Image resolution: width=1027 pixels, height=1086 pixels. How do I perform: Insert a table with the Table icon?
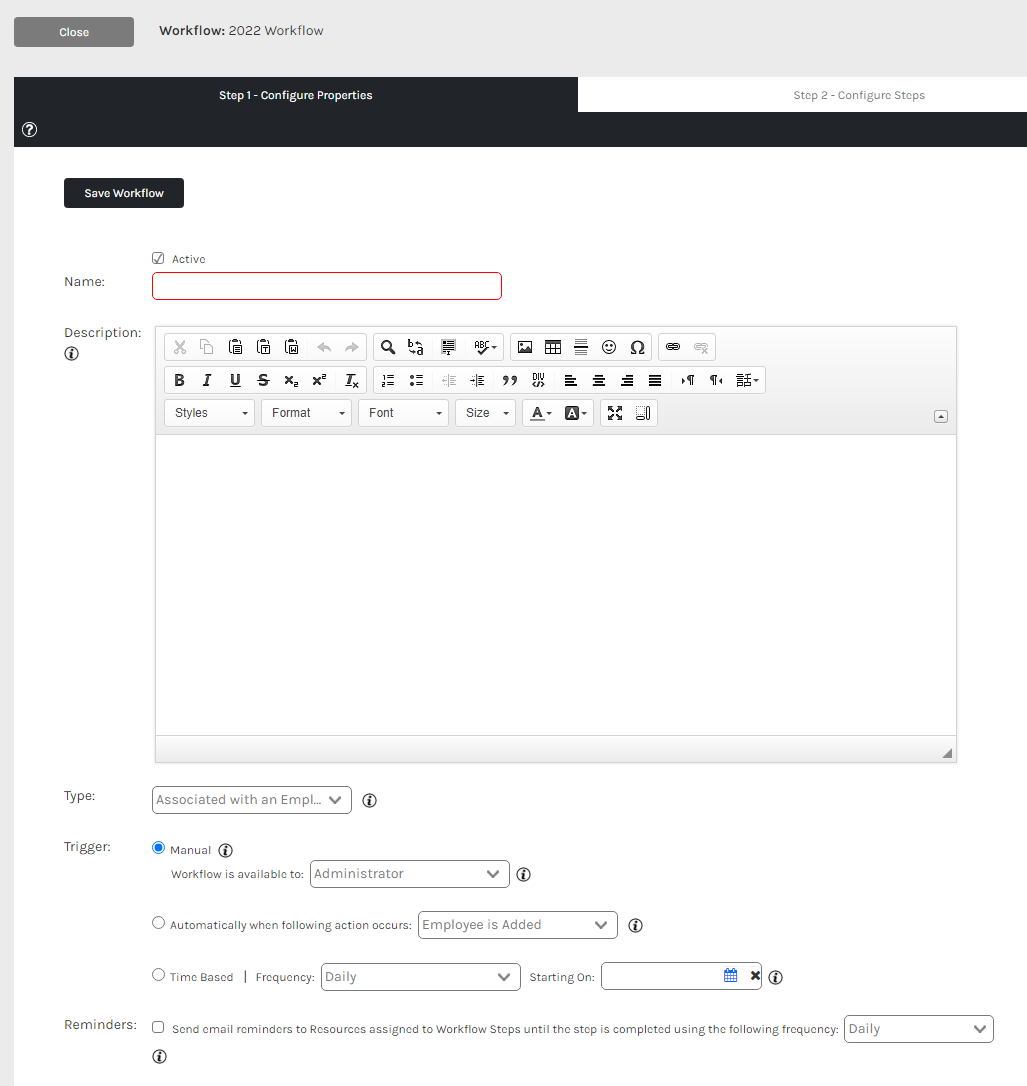553,347
